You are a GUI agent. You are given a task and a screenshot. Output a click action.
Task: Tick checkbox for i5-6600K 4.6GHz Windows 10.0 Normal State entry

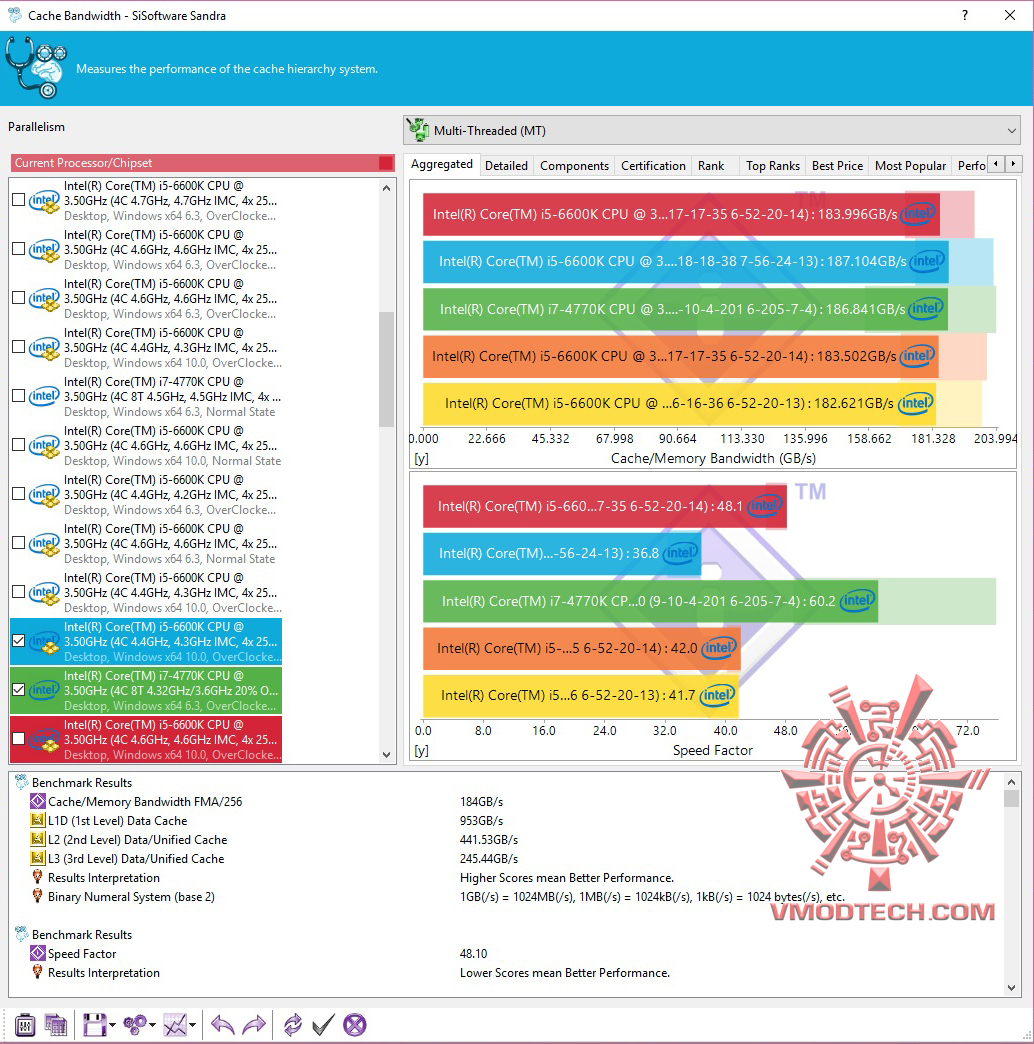pos(19,444)
